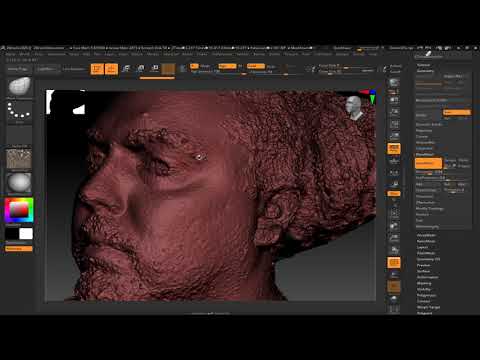Screen dimensions: 480x360
Task: Expand the FiberMesh subpalette
Action: [426, 253]
